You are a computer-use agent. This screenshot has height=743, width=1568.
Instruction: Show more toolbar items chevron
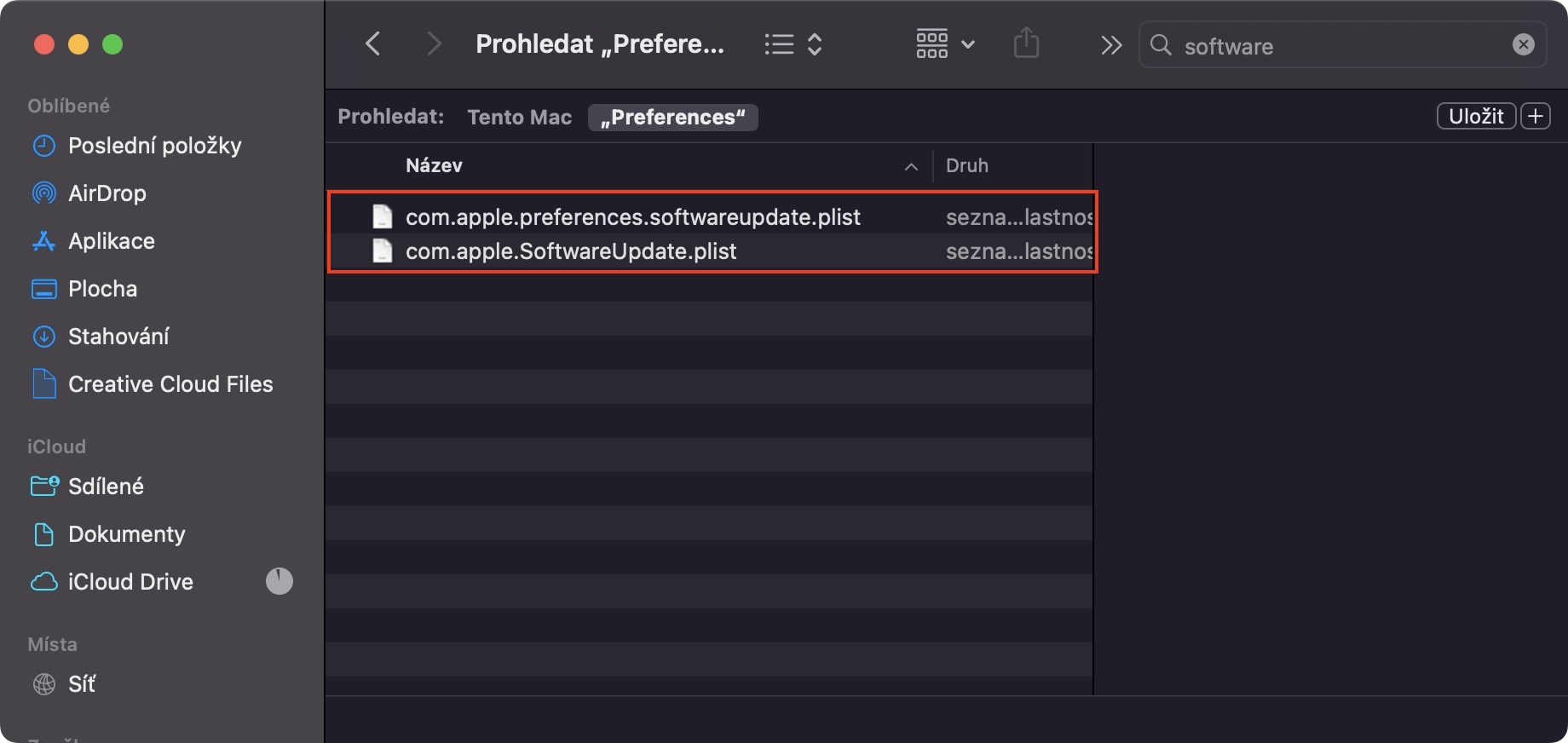pos(1110,44)
